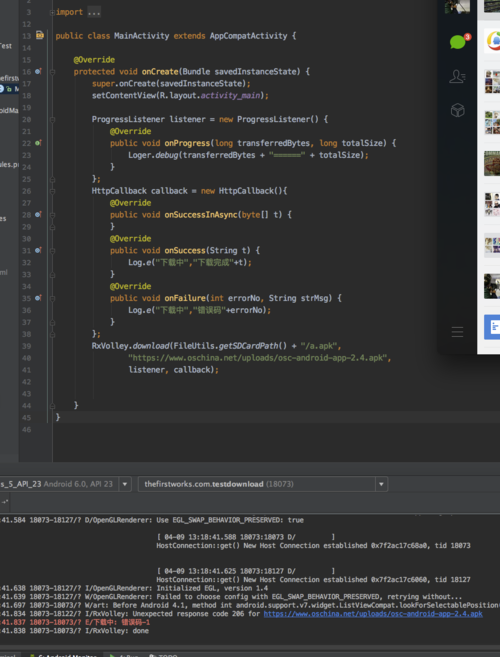Open WeChat chats with 3 unread badge
Image resolution: width=500 pixels, height=657 pixels.
point(458,42)
